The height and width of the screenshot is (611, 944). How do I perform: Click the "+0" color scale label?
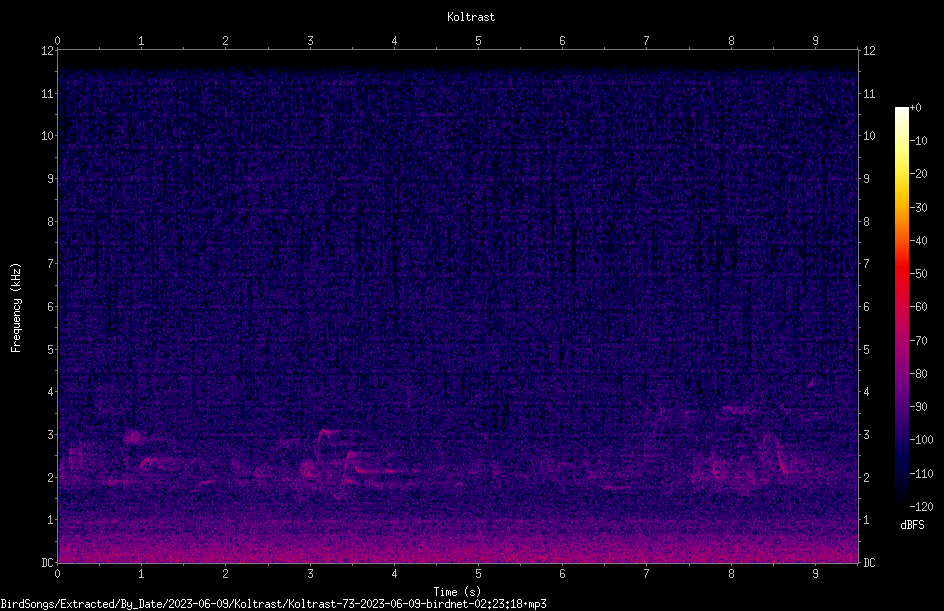pos(915,108)
